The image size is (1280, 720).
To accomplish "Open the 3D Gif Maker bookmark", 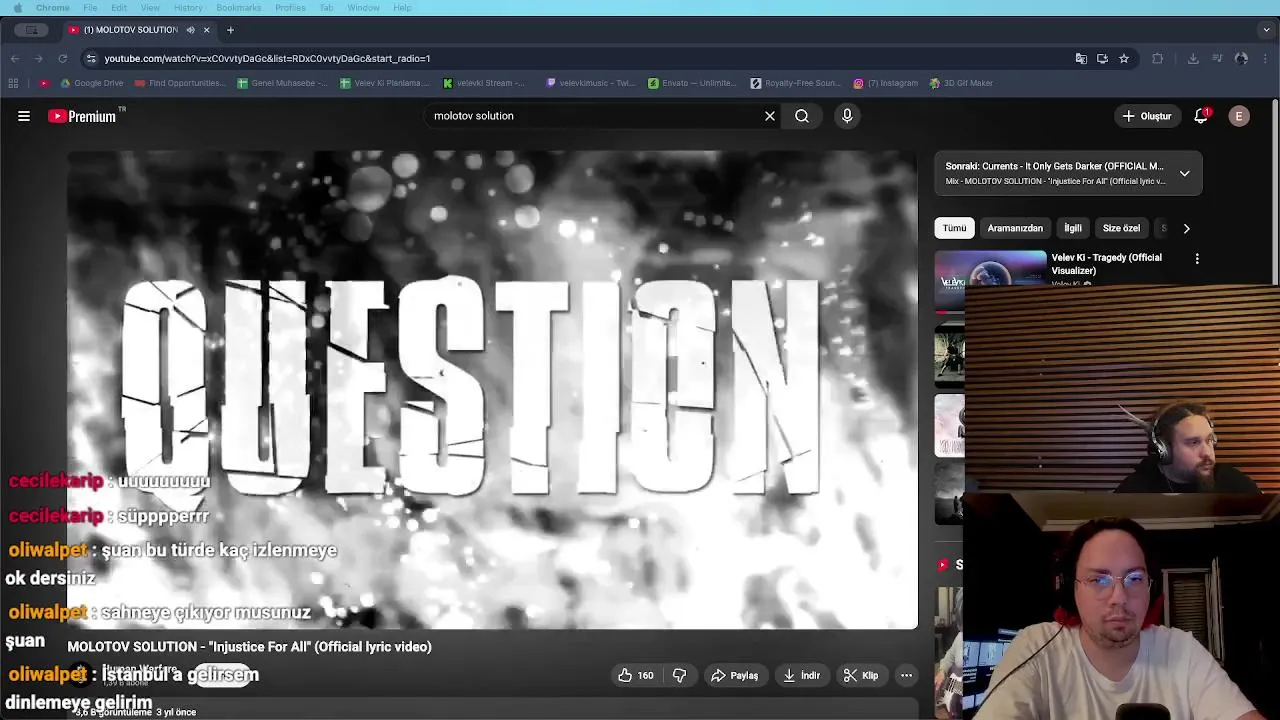I will click(961, 83).
